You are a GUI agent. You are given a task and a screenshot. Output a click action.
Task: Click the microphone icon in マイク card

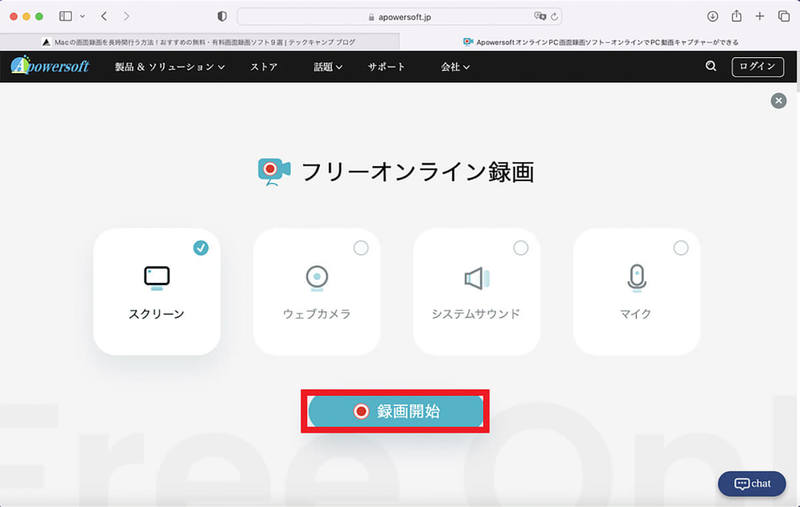pos(637,278)
